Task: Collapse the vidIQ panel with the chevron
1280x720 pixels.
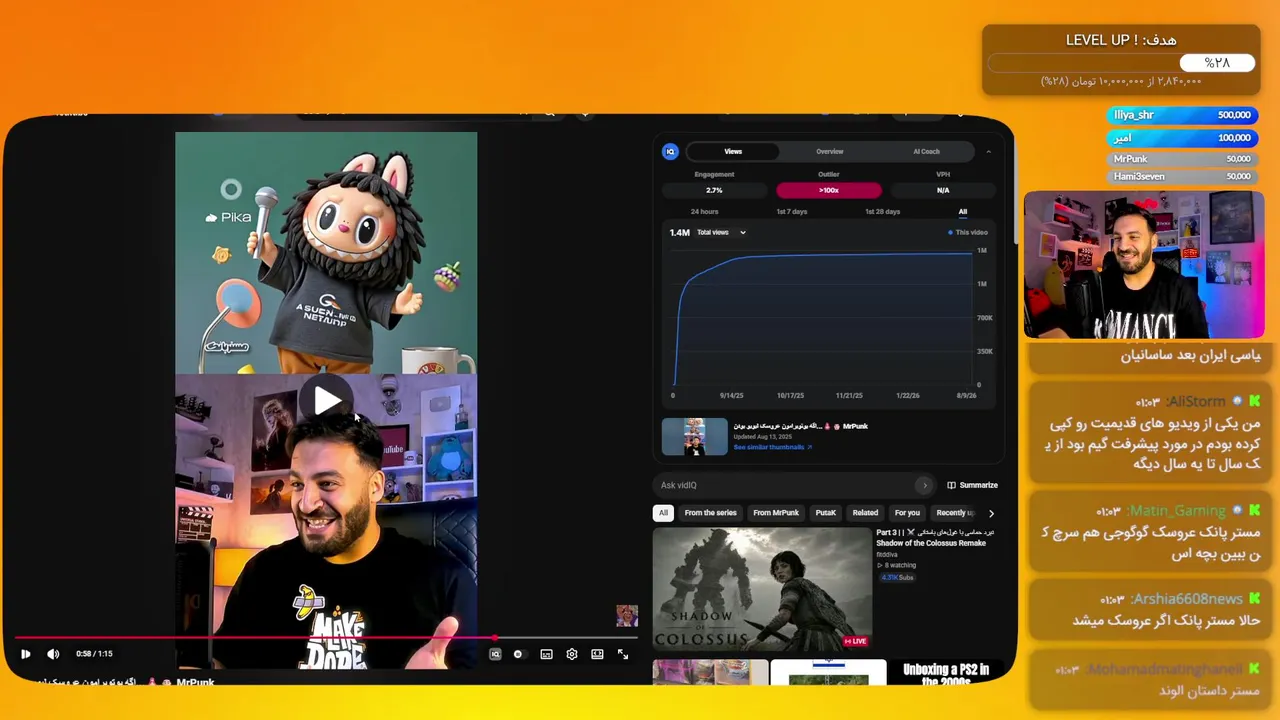Action: [x=989, y=151]
